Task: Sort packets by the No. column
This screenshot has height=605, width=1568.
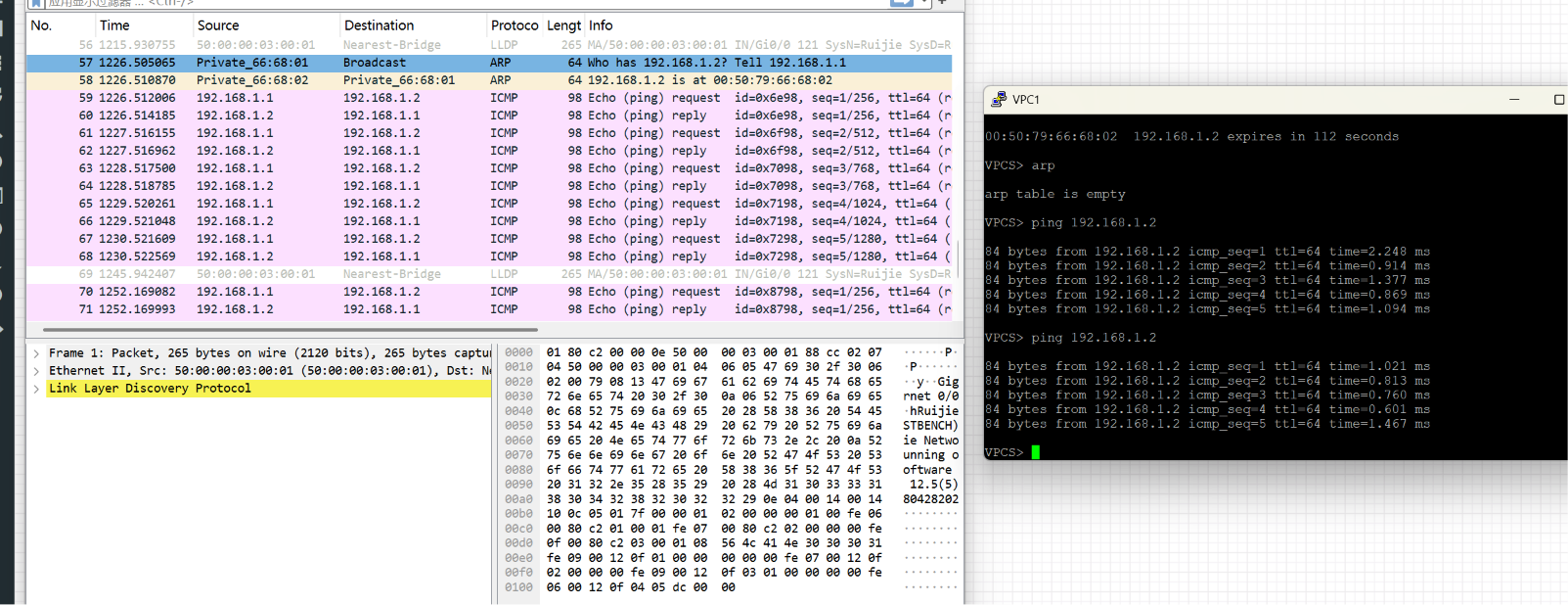Action: click(x=61, y=25)
